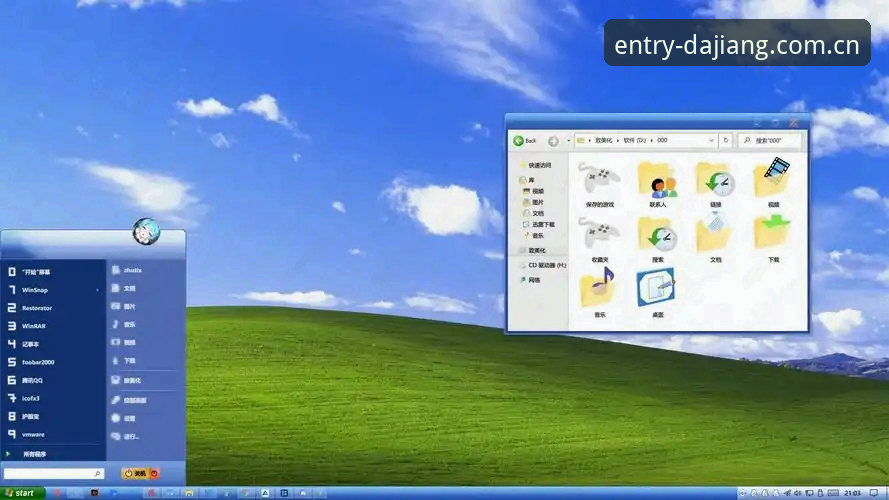Click the Forward arrow in Explorer

[553, 141]
